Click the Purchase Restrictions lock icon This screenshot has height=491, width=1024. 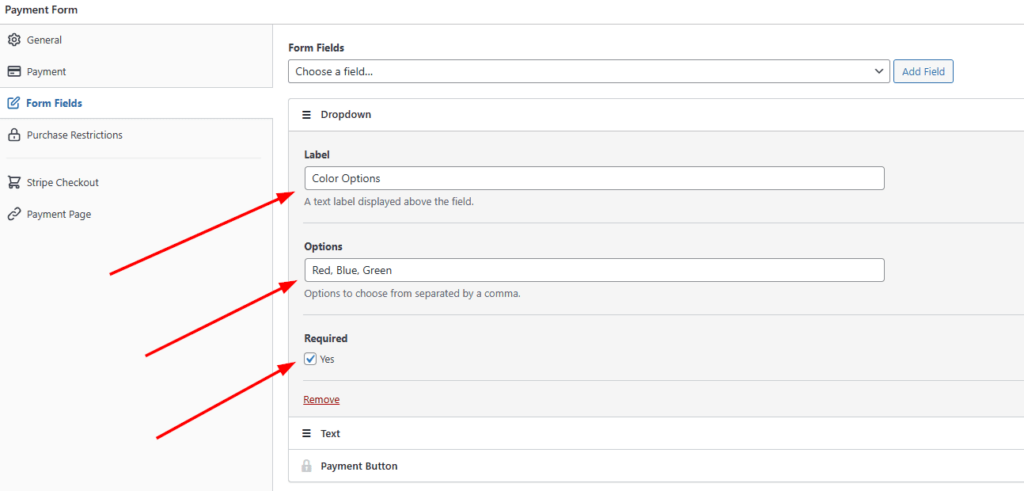tap(14, 135)
